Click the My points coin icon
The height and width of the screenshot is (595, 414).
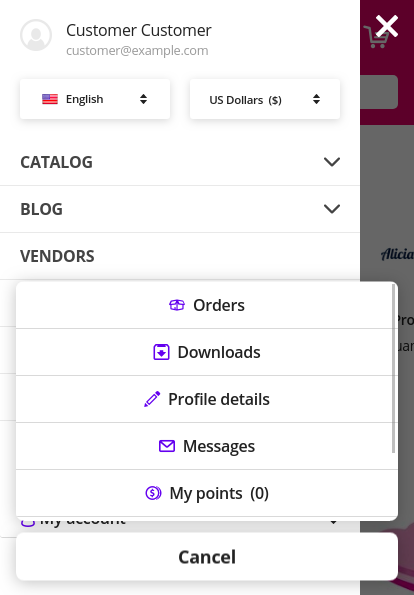click(x=153, y=493)
